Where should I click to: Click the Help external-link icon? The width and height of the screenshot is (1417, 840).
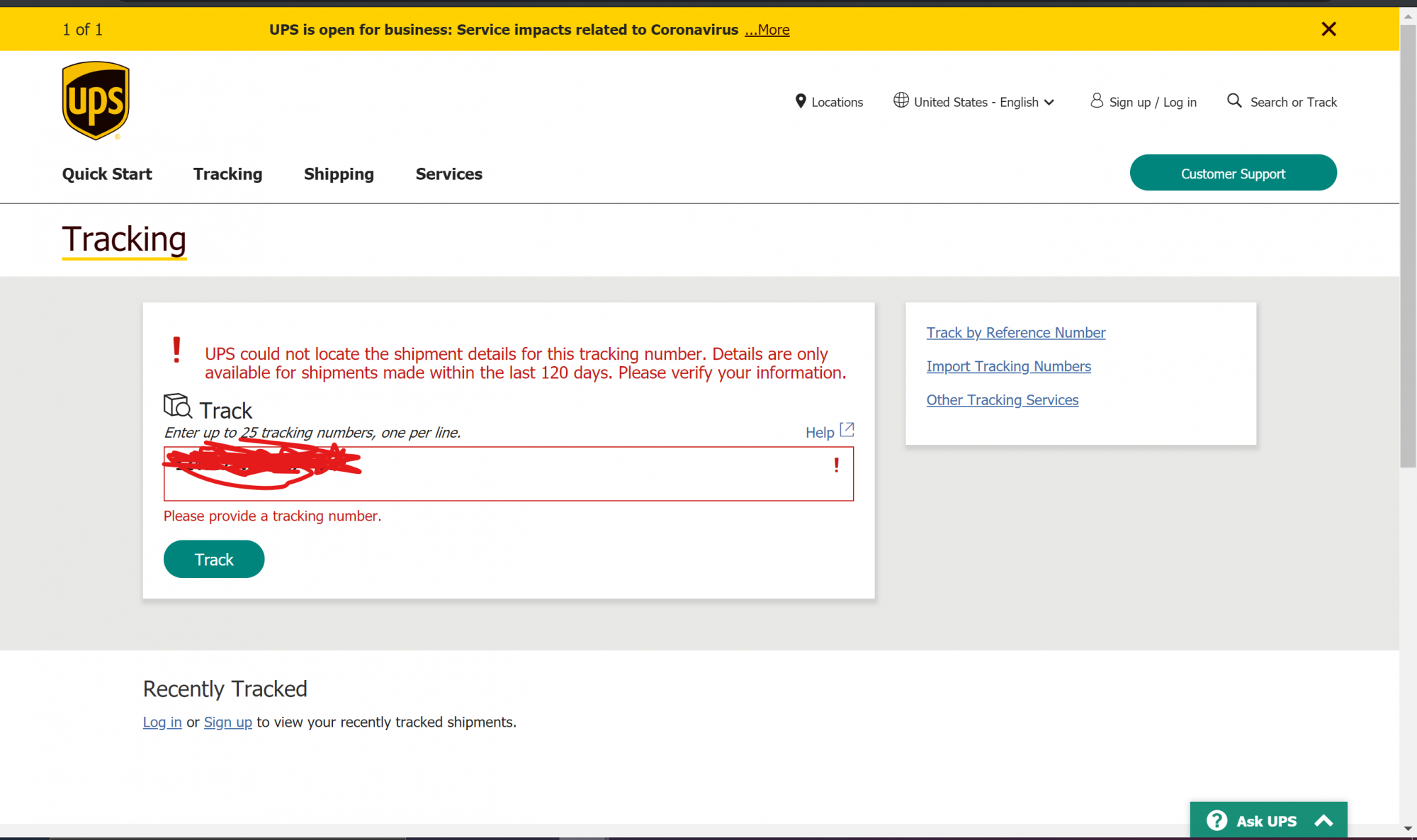tap(847, 430)
